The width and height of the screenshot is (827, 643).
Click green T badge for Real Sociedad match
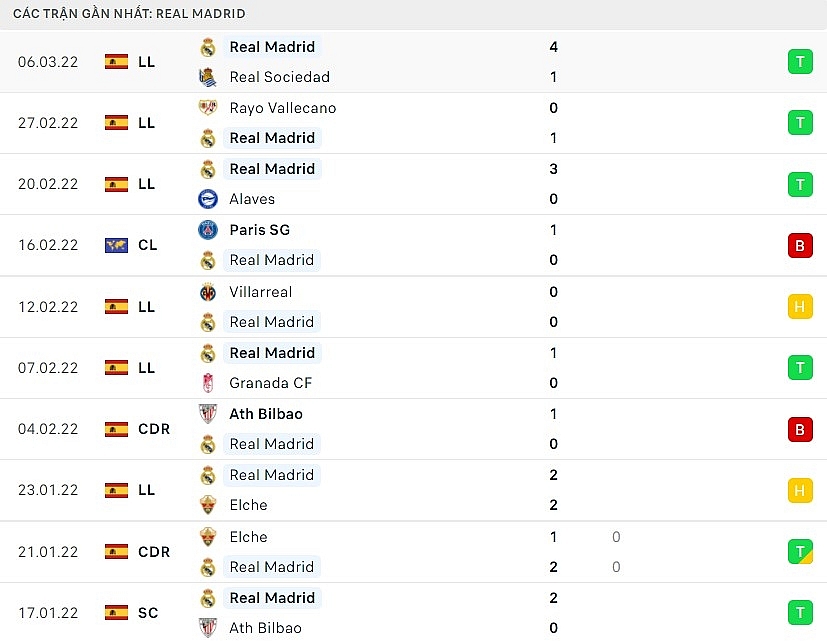tap(799, 62)
